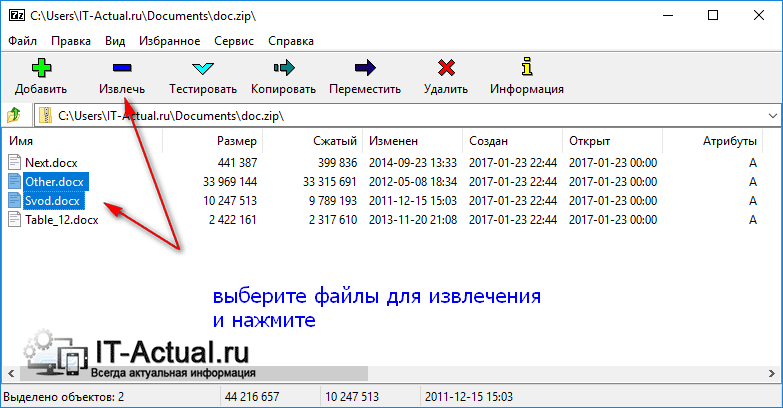Click the Move dark blue arrow icon

coord(365,67)
